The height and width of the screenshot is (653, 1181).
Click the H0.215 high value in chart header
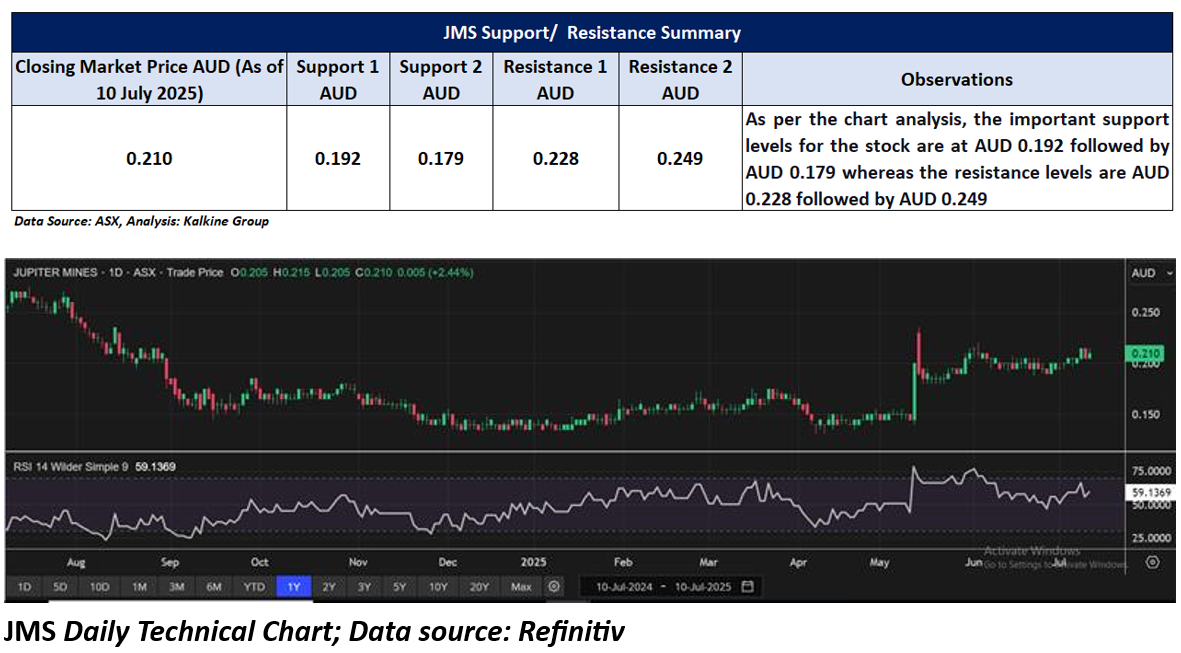(x=291, y=273)
